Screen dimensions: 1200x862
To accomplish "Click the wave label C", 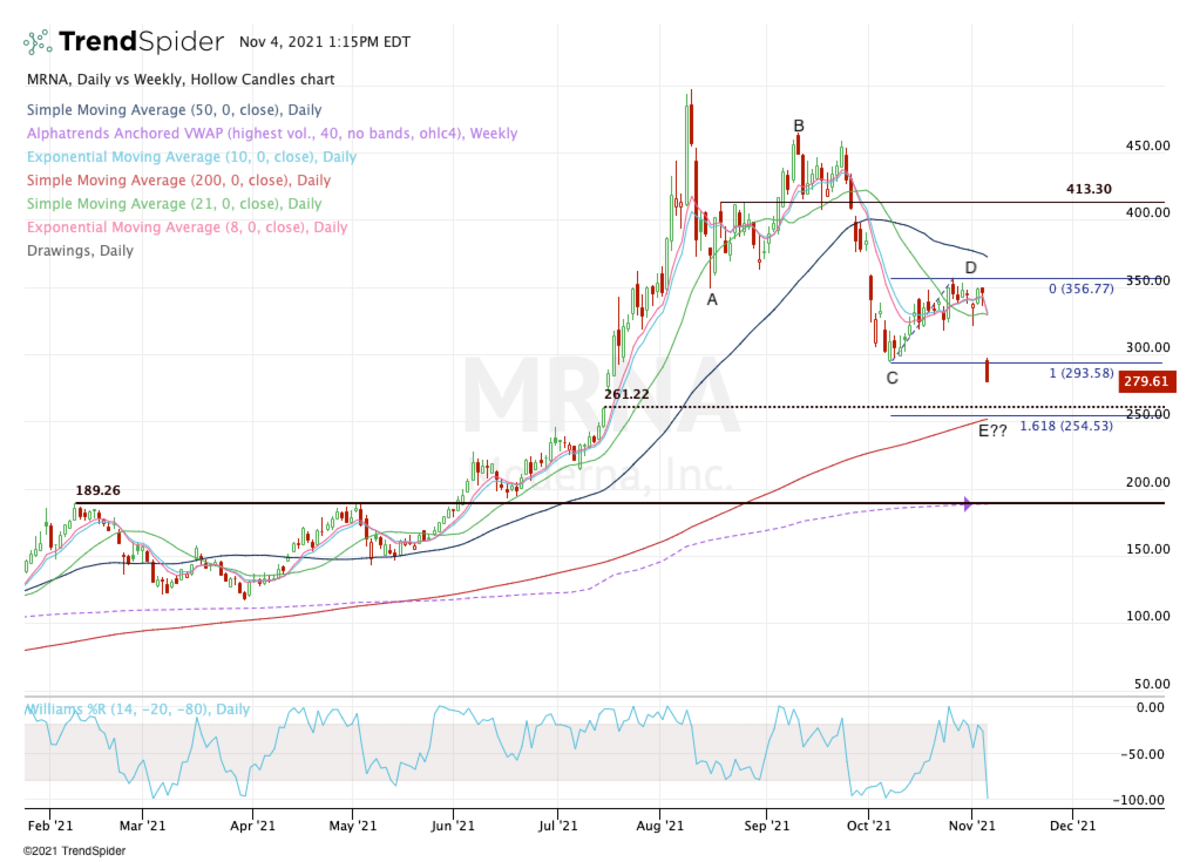I will (892, 378).
